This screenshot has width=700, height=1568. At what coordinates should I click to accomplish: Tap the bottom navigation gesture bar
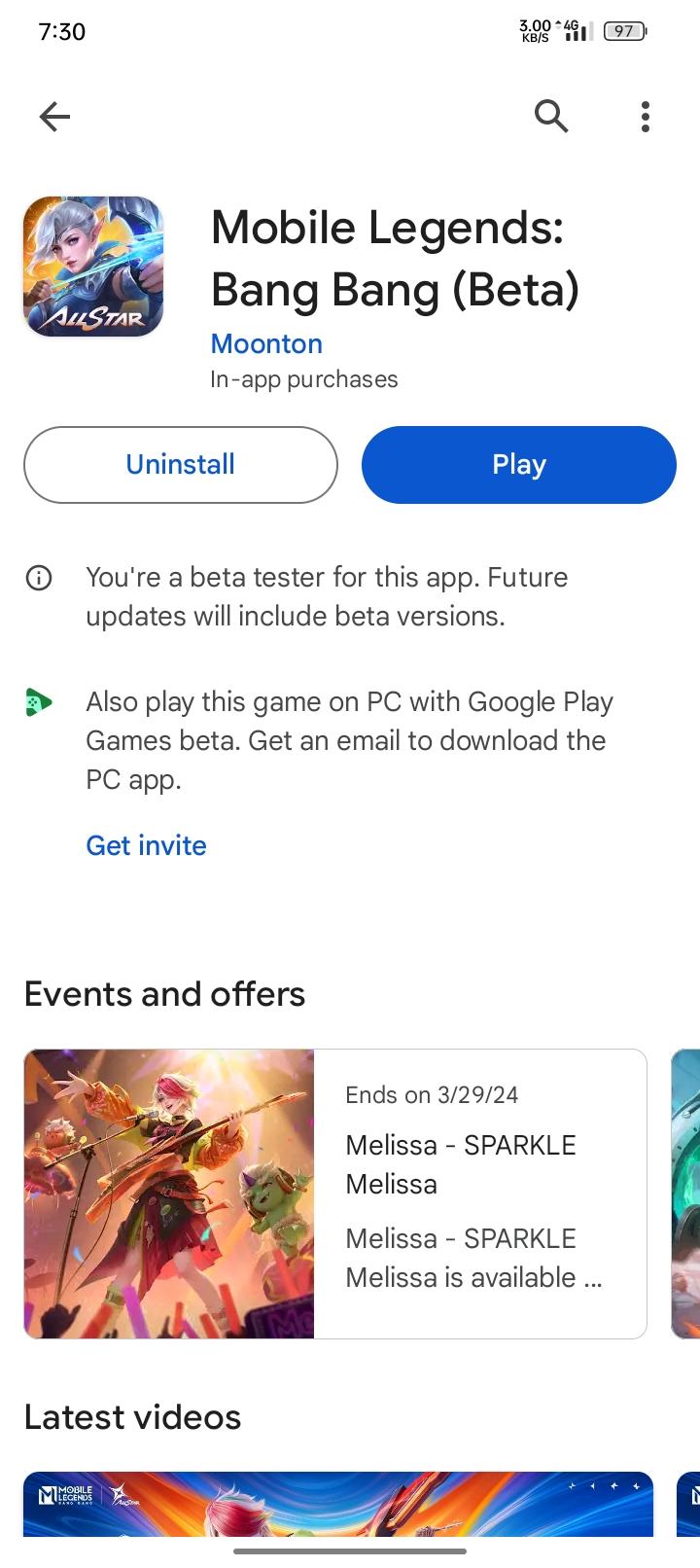coord(350,1551)
